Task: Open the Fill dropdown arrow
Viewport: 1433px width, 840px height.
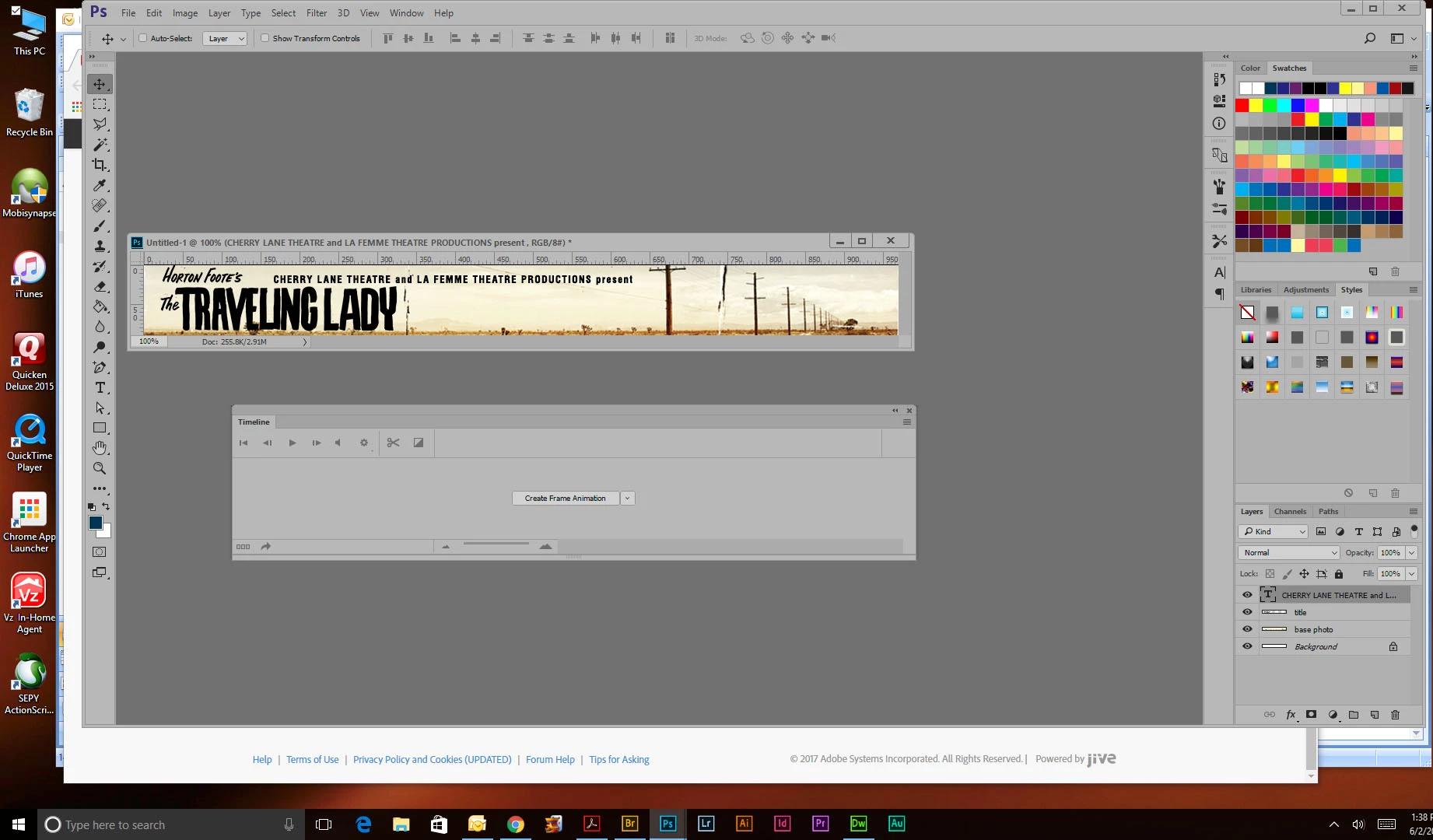Action: (x=1411, y=574)
